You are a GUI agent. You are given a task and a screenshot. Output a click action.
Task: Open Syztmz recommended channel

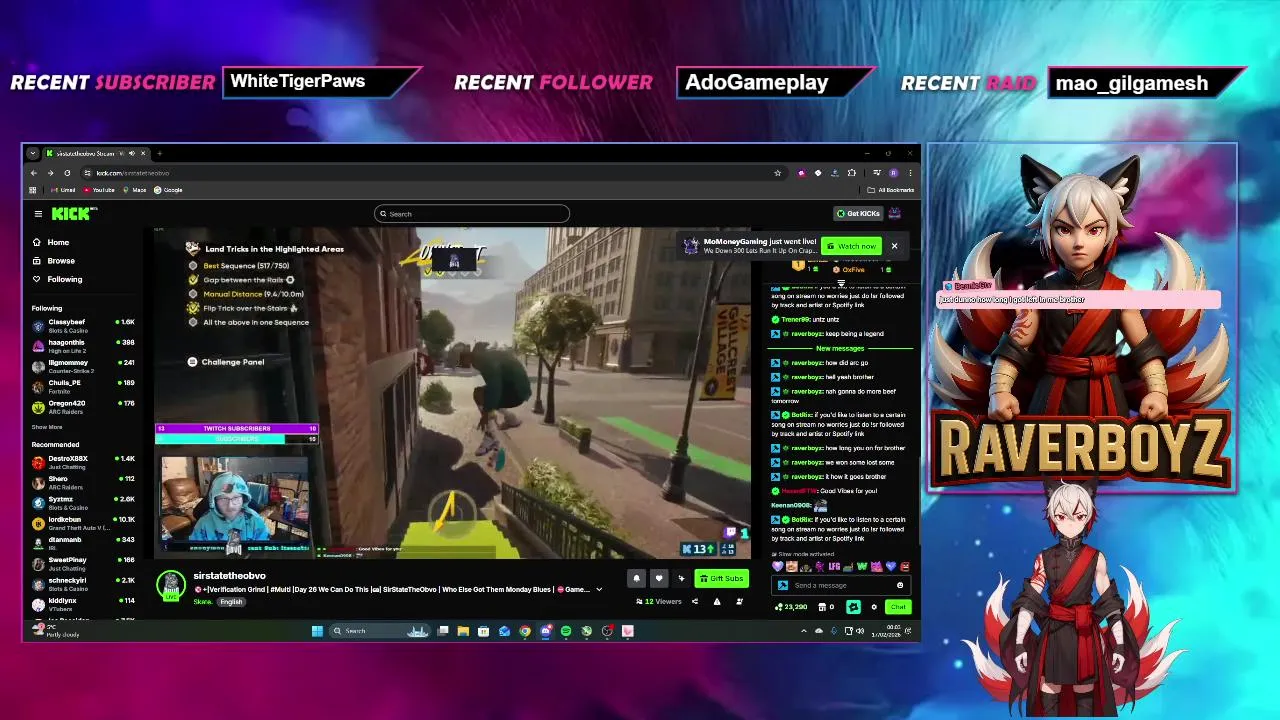(x=83, y=502)
